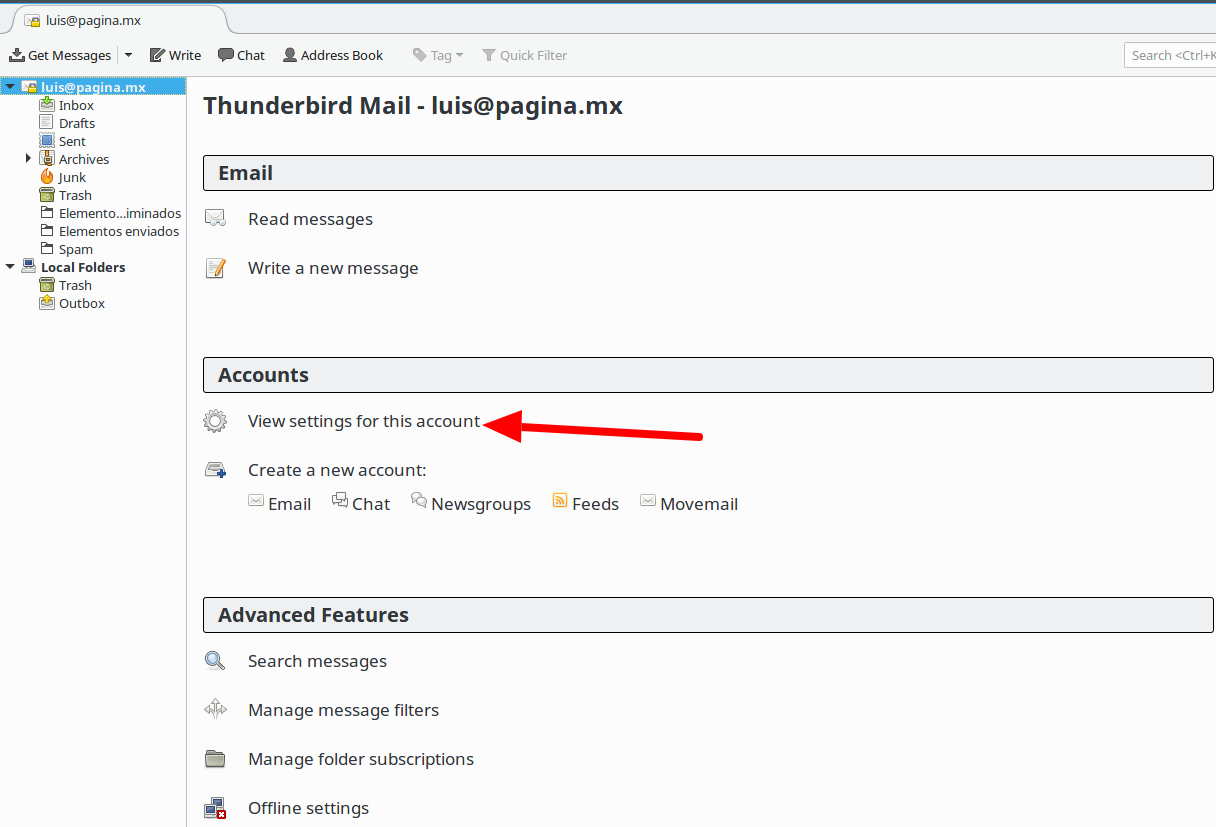
Task: Click the Search messages magnifier icon
Action: click(215, 661)
